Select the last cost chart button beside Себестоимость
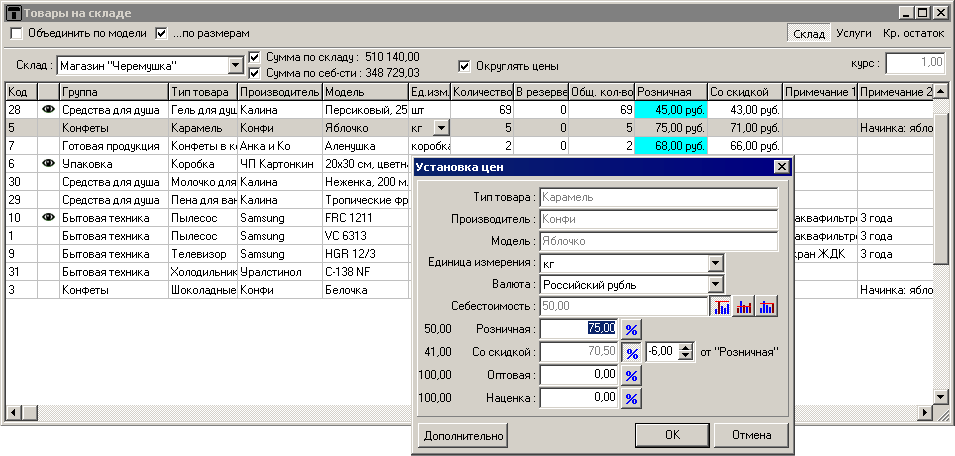The image size is (955, 456). point(767,306)
